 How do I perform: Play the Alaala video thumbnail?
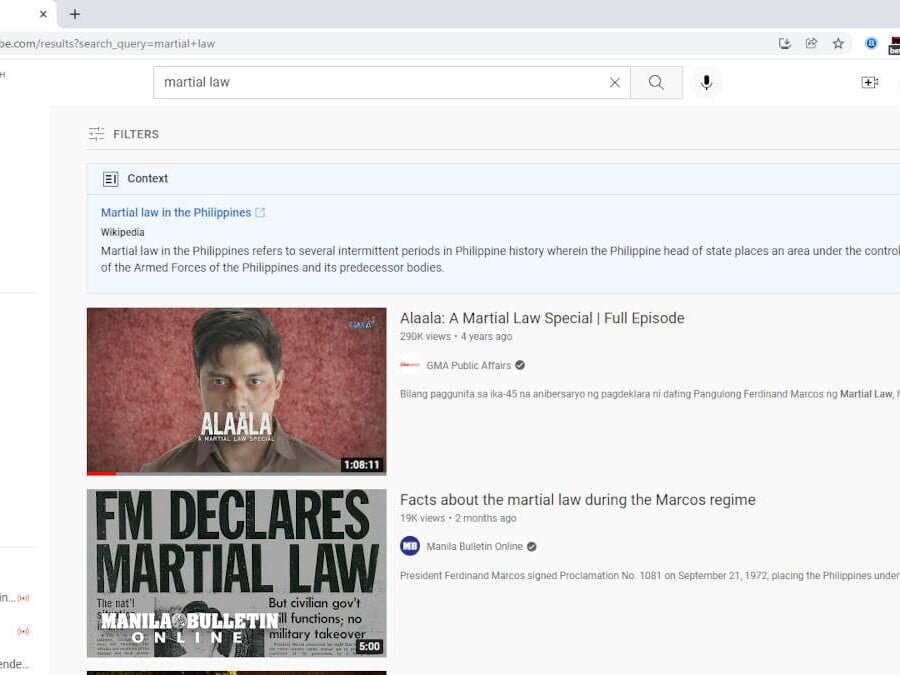tap(236, 391)
